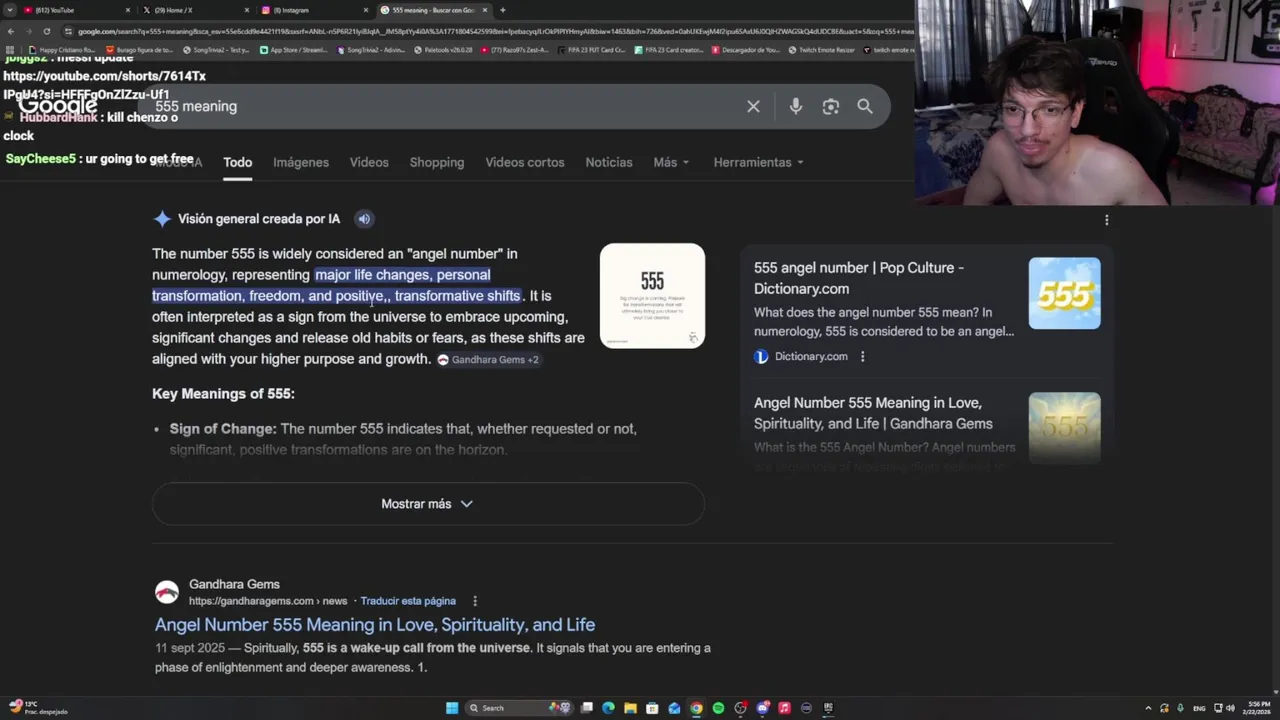
Task: Open the tab search dropdown arrow
Action: click(10, 10)
